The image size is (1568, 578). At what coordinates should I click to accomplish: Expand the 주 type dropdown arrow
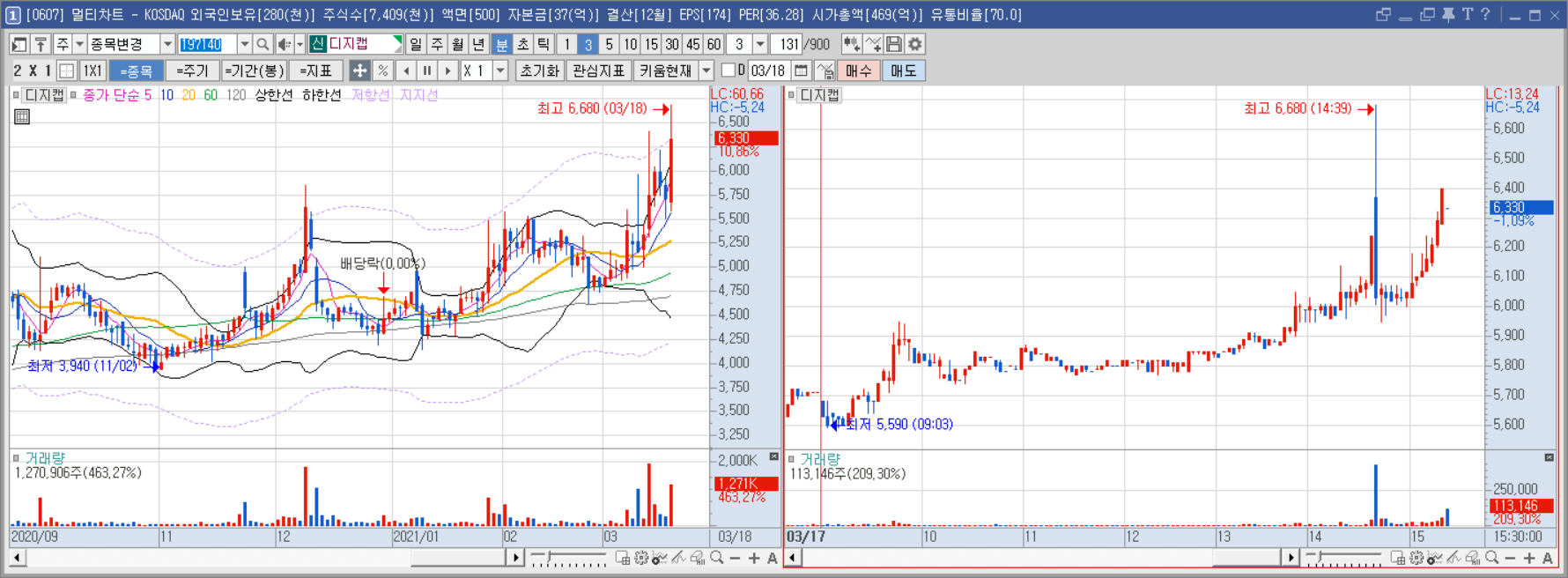pyautogui.click(x=79, y=44)
